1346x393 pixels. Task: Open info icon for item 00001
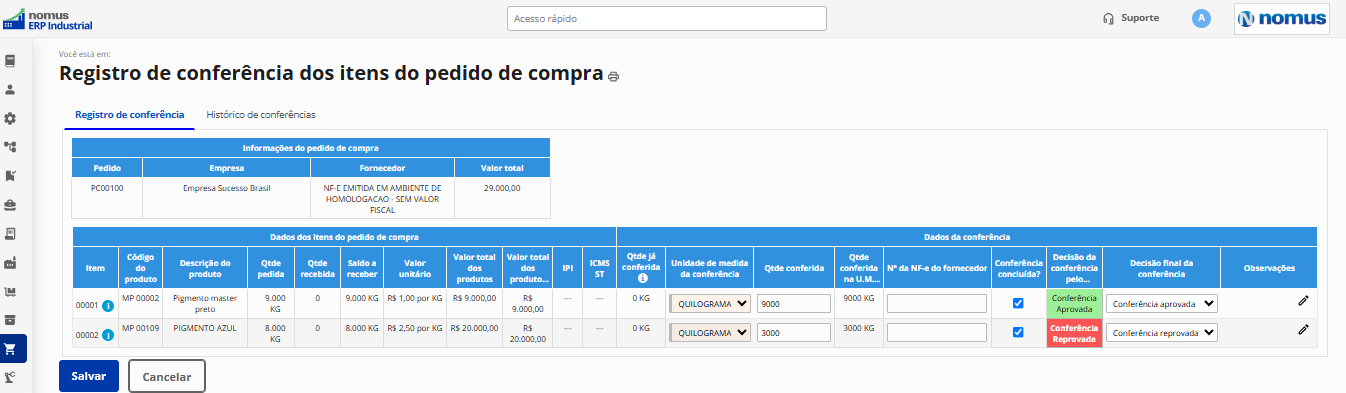click(x=108, y=305)
